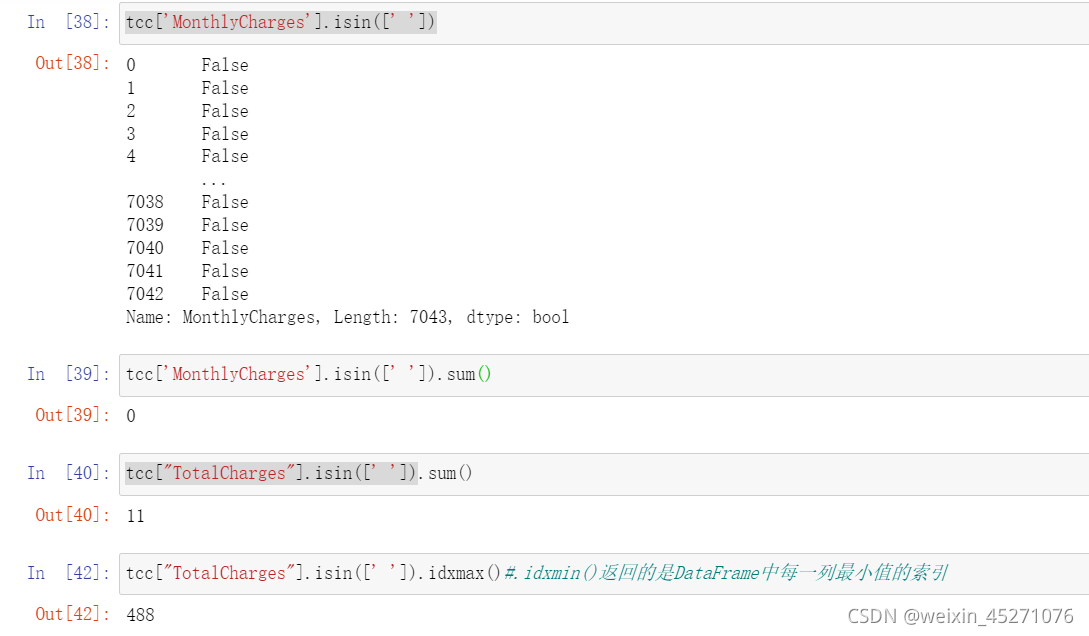
Task: Click the output row with index 0
Action: 188,65
